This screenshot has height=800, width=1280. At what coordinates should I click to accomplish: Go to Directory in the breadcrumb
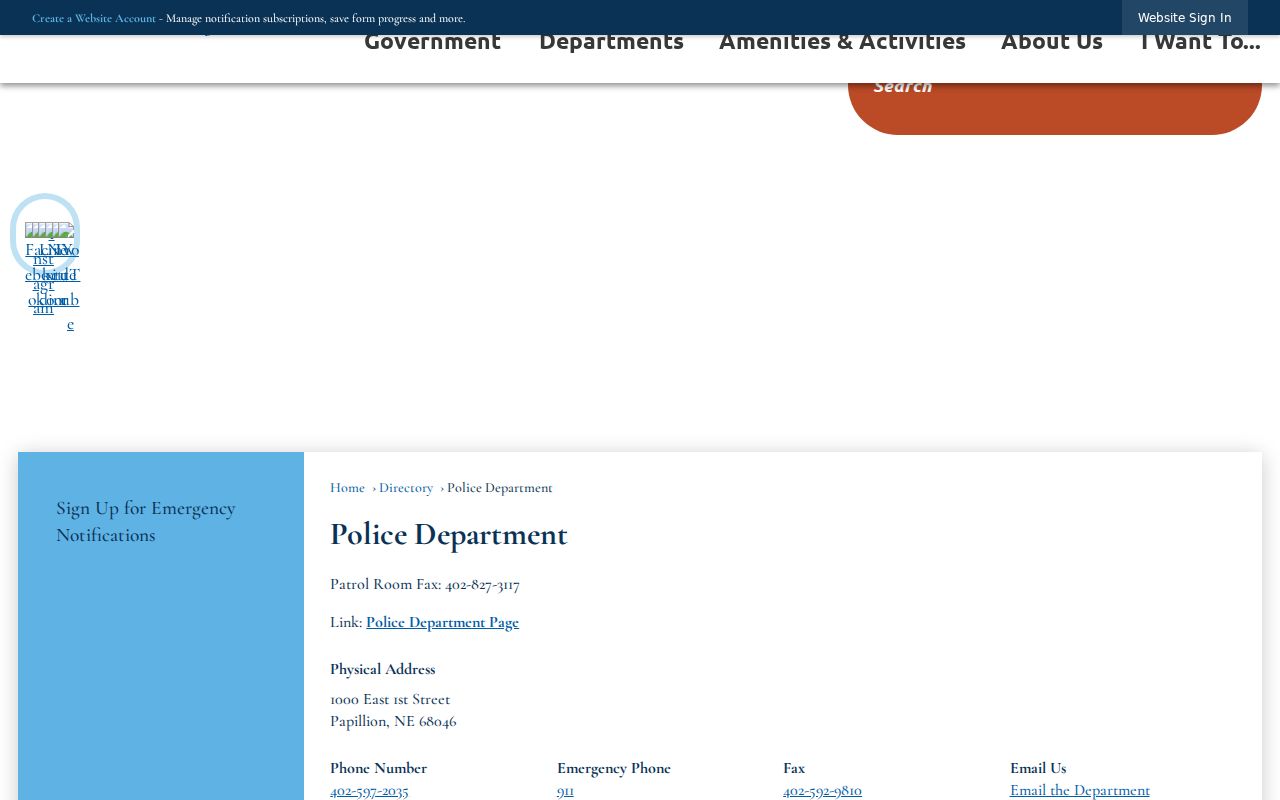pyautogui.click(x=406, y=488)
